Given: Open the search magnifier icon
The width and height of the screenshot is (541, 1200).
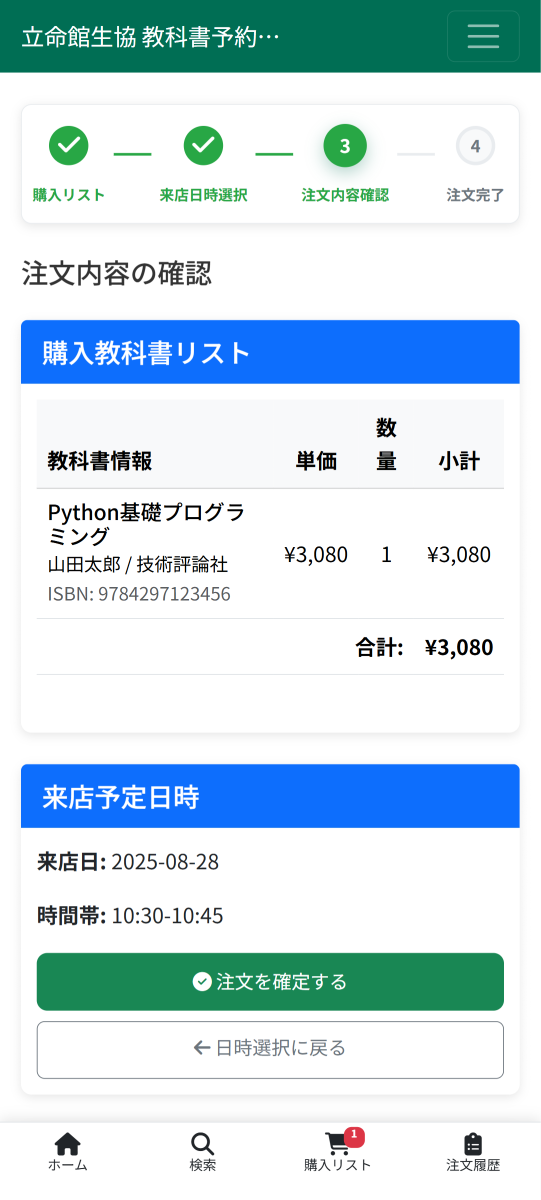Looking at the screenshot, I should (x=202, y=1144).
